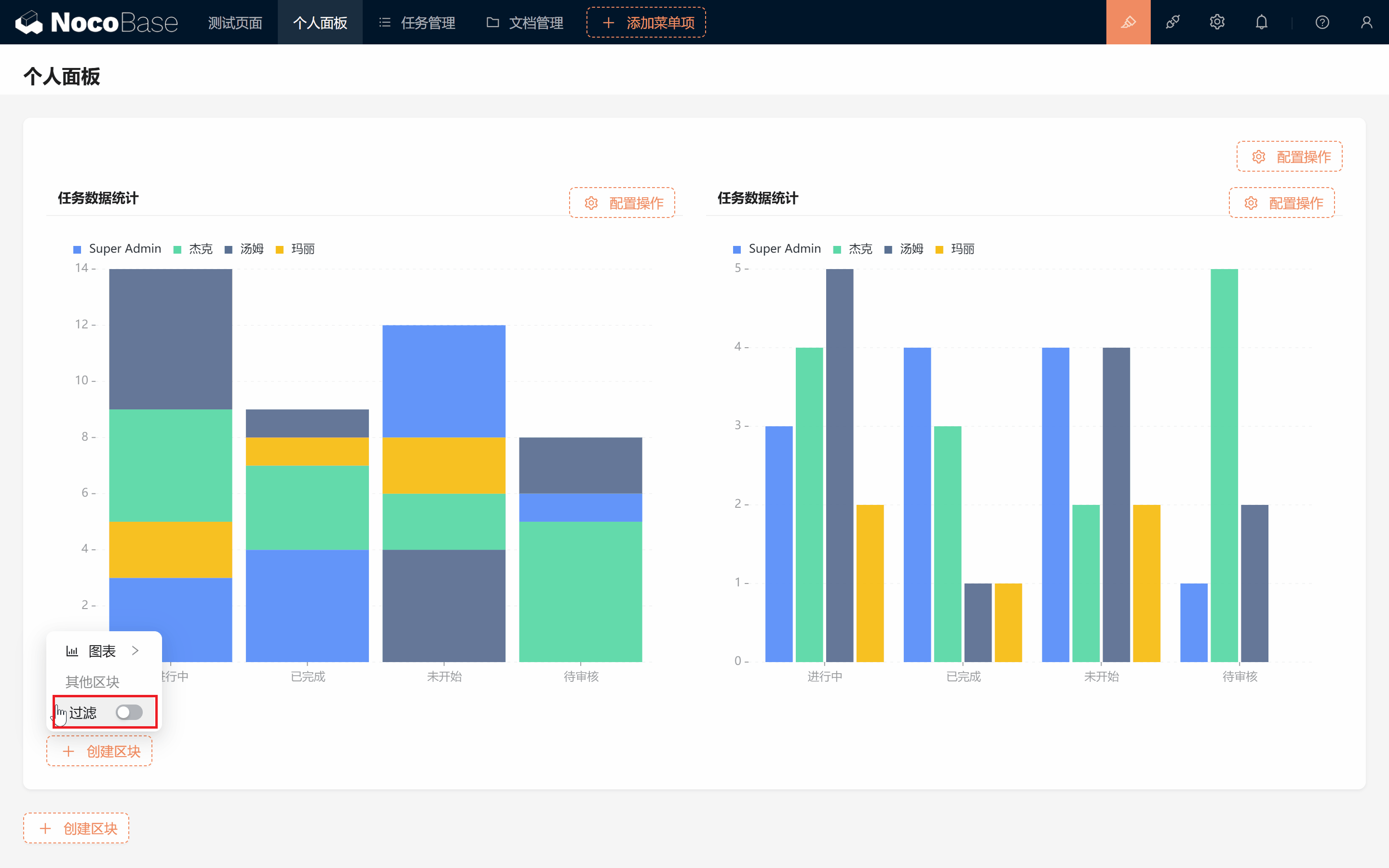Click 待审核 axis label in right chart
The height and width of the screenshot is (868, 1389).
click(x=1240, y=676)
